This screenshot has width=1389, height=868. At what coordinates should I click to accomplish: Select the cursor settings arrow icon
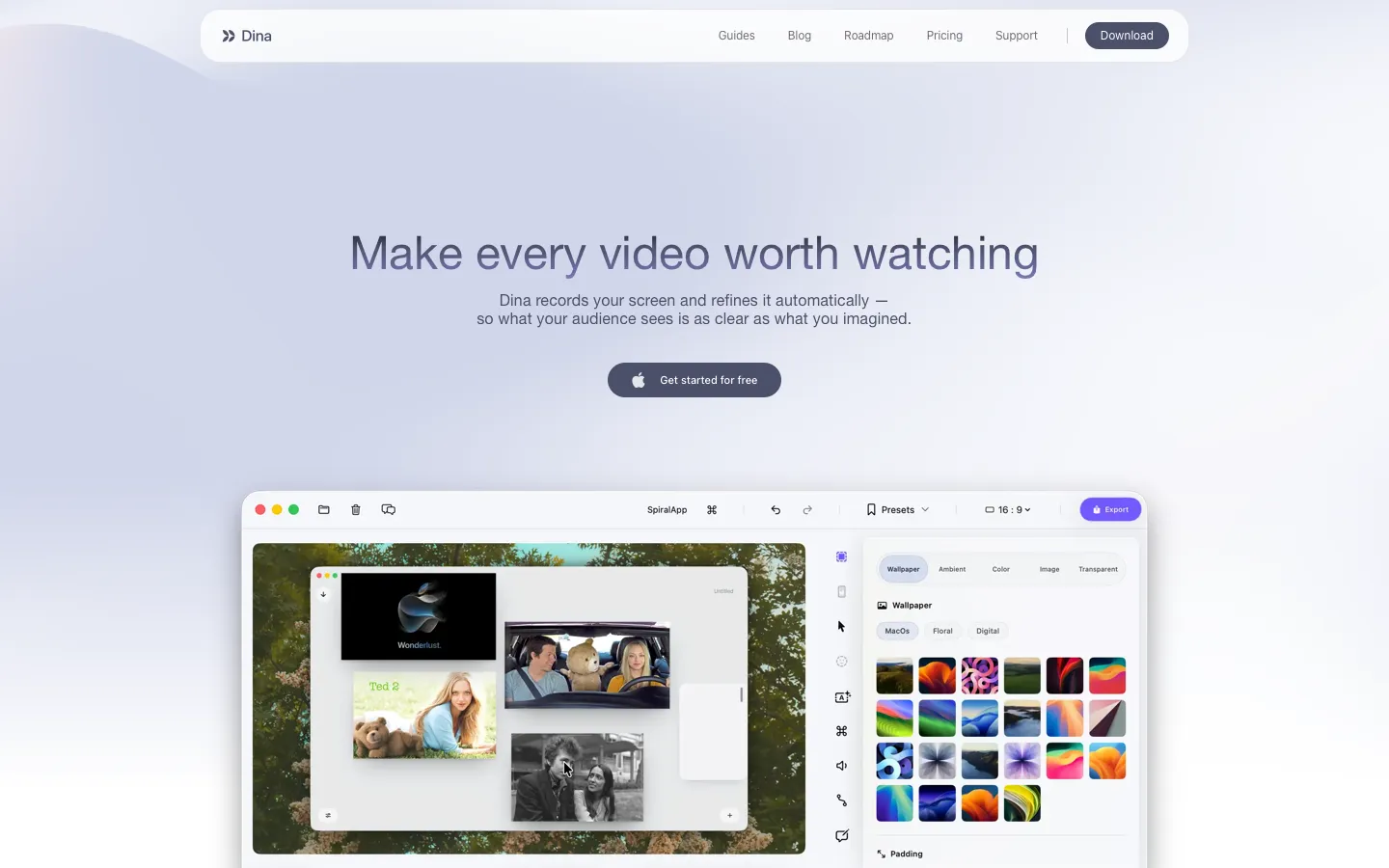(841, 627)
